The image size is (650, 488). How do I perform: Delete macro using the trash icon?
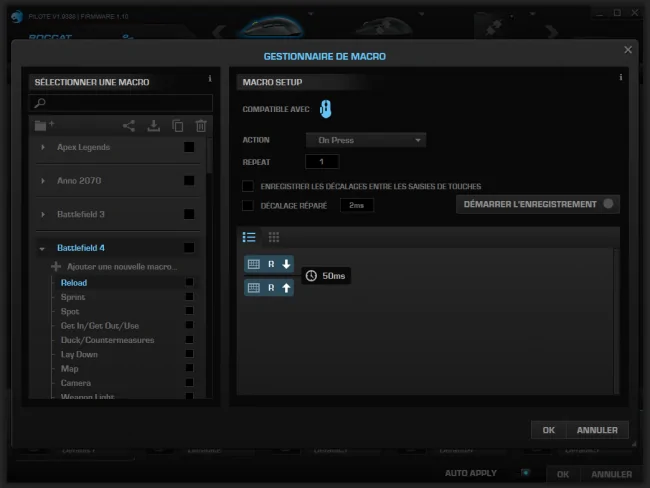[x=201, y=126]
